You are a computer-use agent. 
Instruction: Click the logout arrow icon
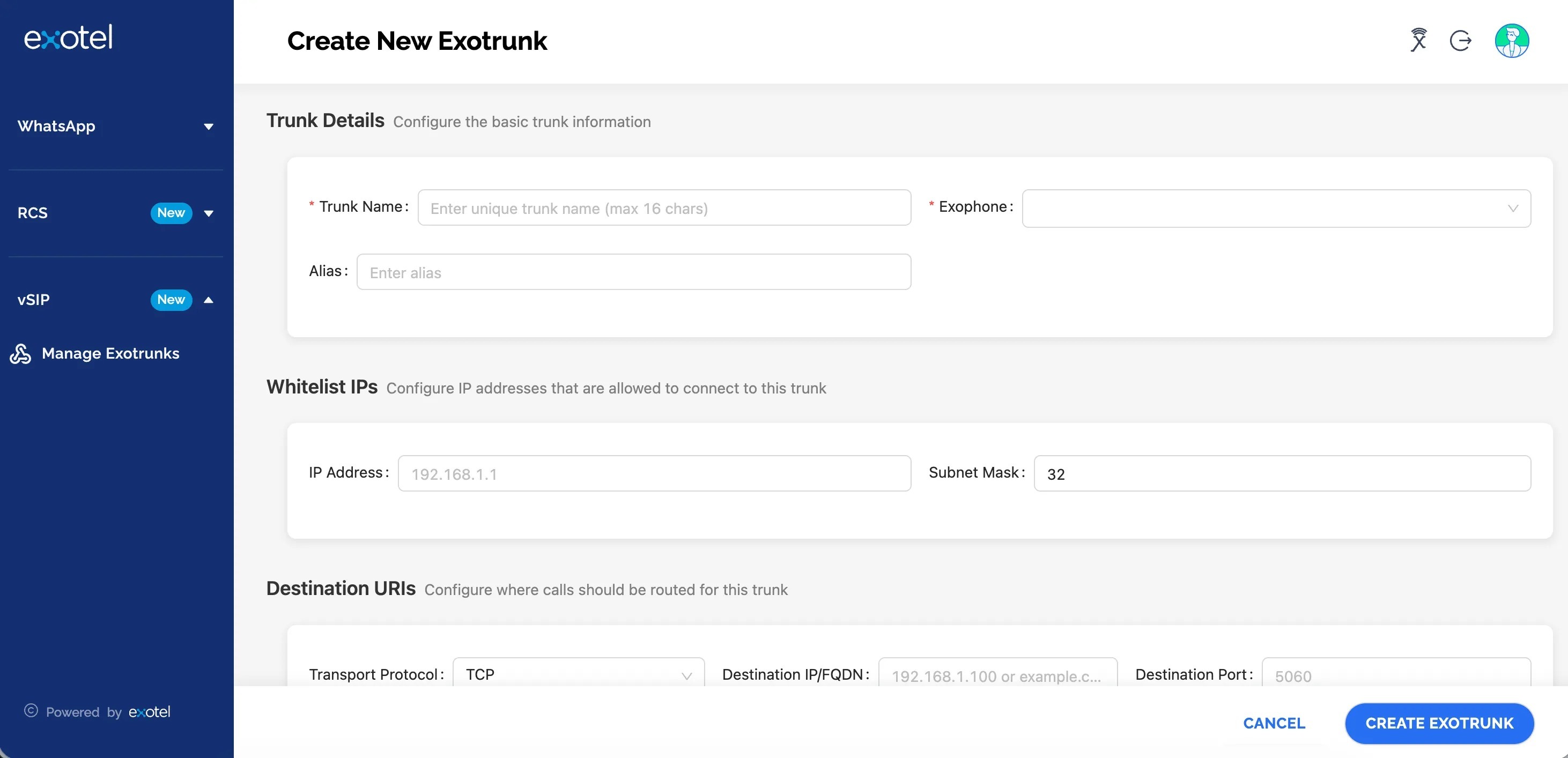click(1460, 41)
